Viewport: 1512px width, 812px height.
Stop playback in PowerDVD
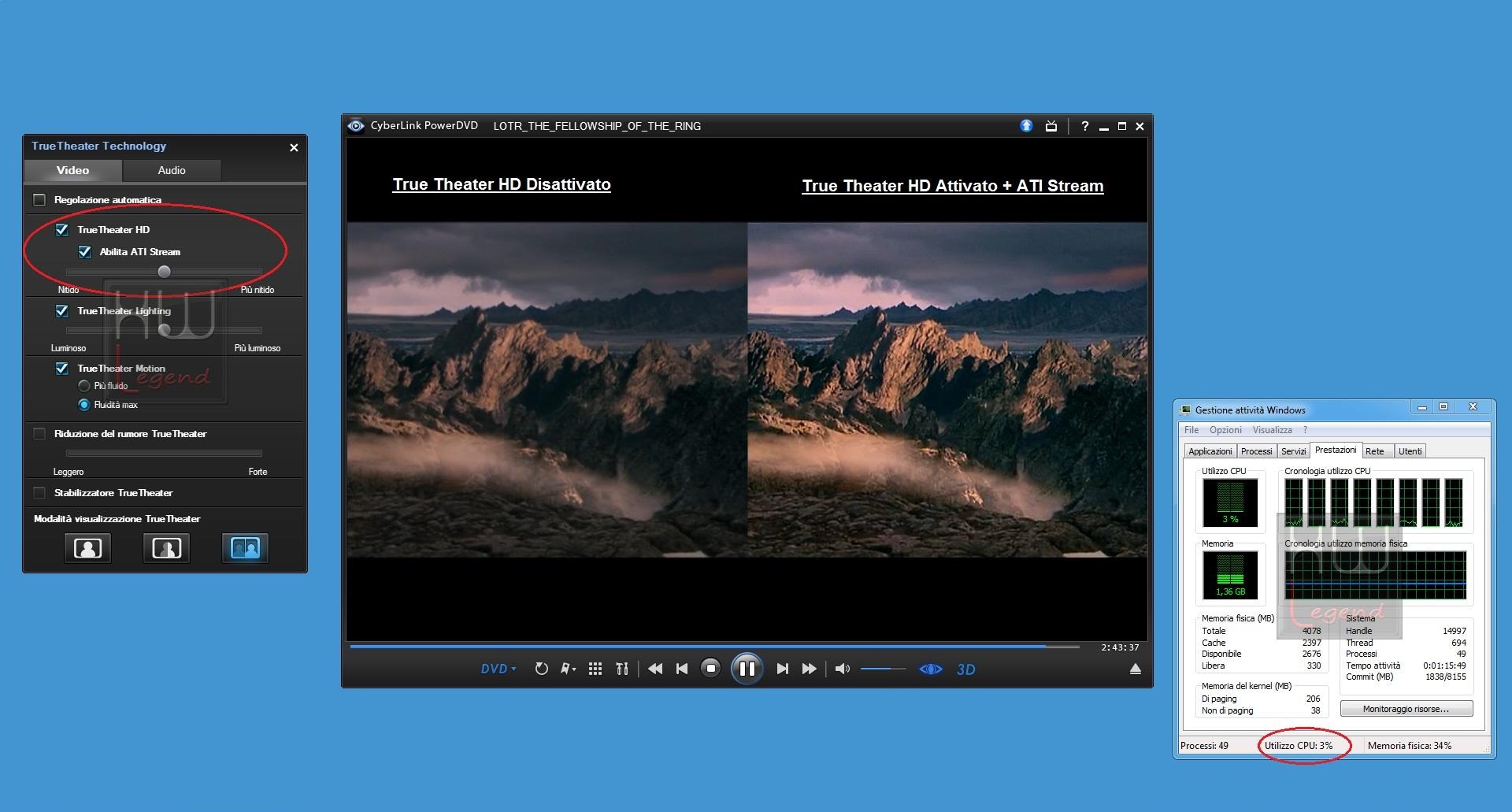tap(710, 669)
